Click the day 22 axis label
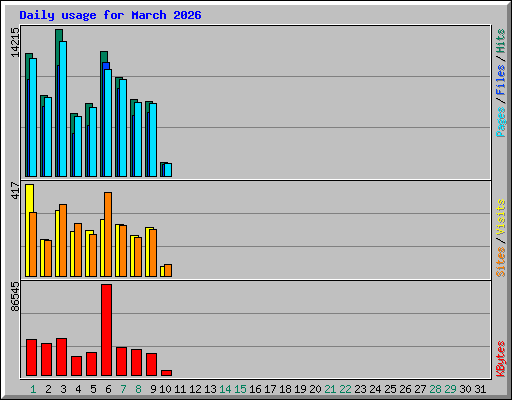This screenshot has width=512, height=400. tap(345, 389)
